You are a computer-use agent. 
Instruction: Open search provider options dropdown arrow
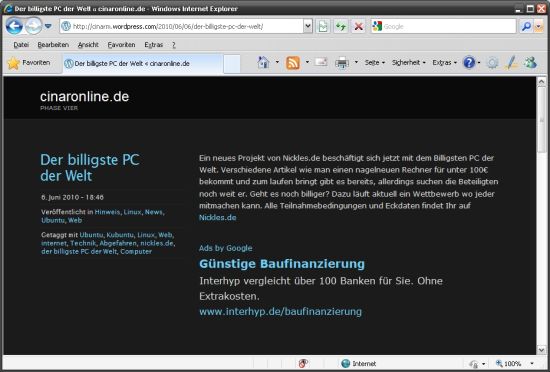[538, 26]
